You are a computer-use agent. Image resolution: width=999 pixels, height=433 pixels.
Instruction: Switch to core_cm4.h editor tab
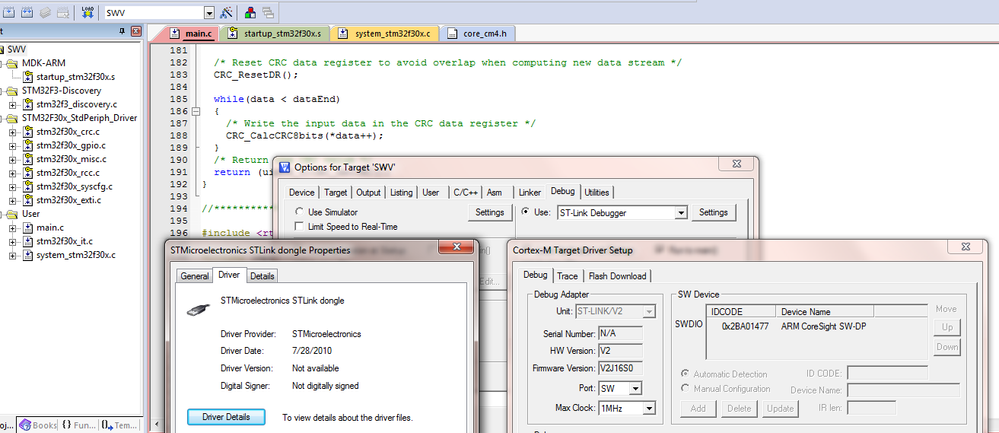tap(477, 34)
